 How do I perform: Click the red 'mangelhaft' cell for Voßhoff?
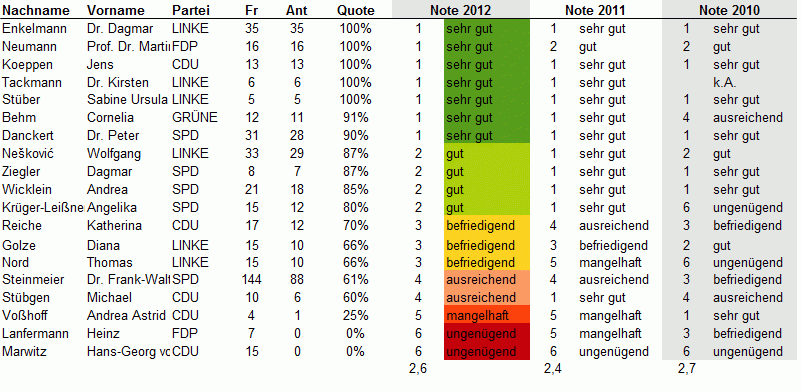pos(486,315)
